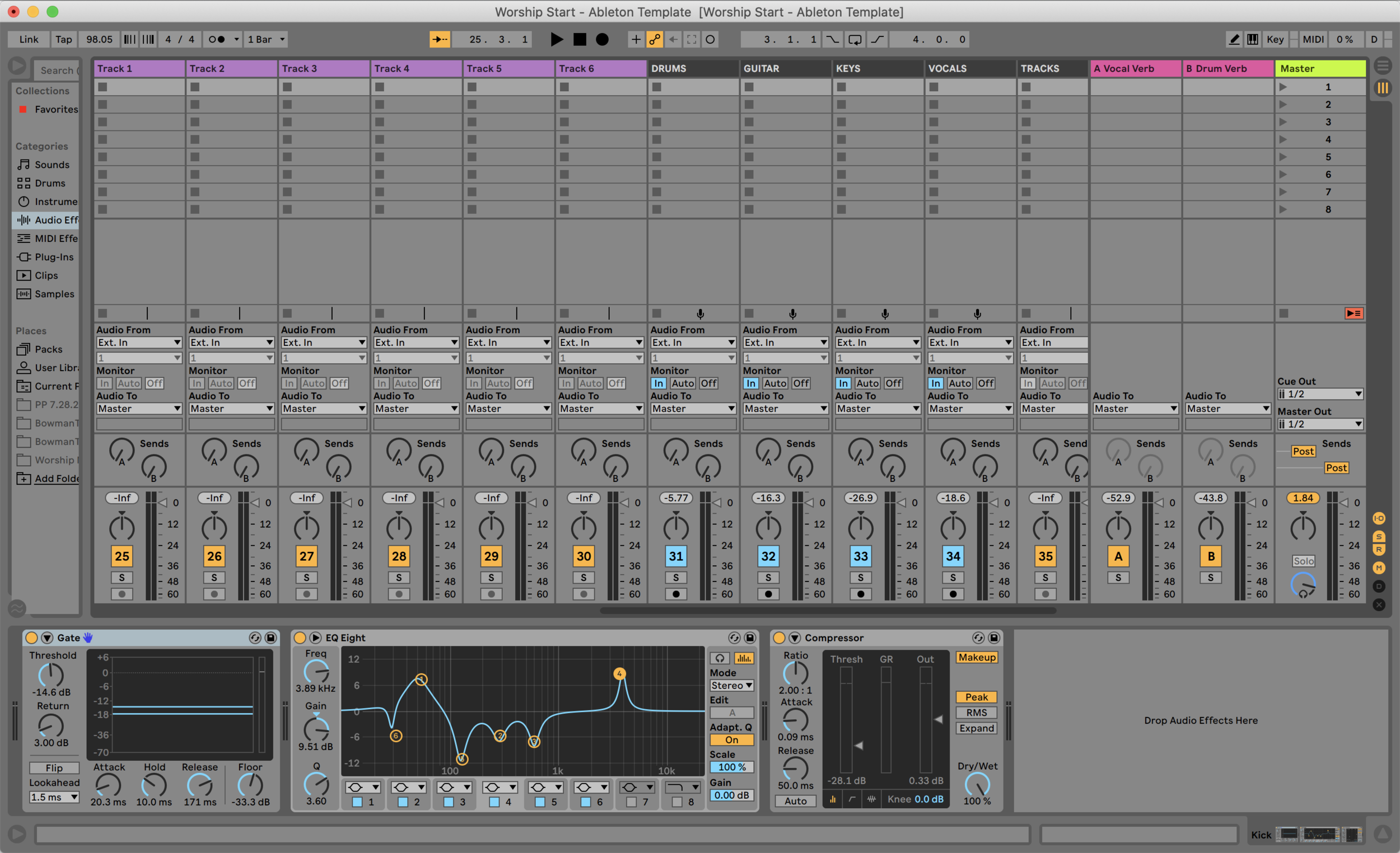The height and width of the screenshot is (853, 1400).
Task: Start playback with the Play button
Action: 556,39
